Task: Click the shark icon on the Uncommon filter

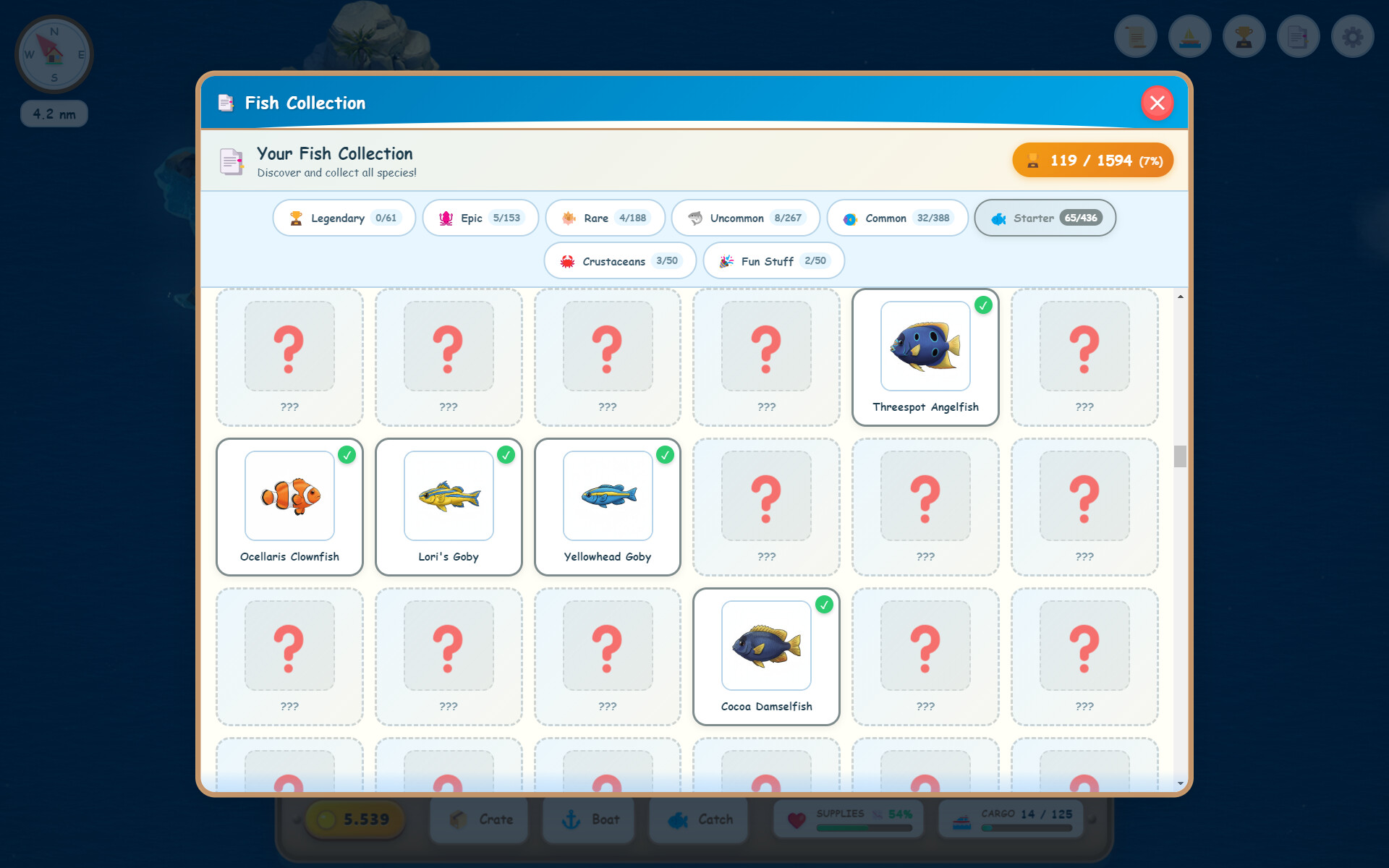Action: pos(694,217)
